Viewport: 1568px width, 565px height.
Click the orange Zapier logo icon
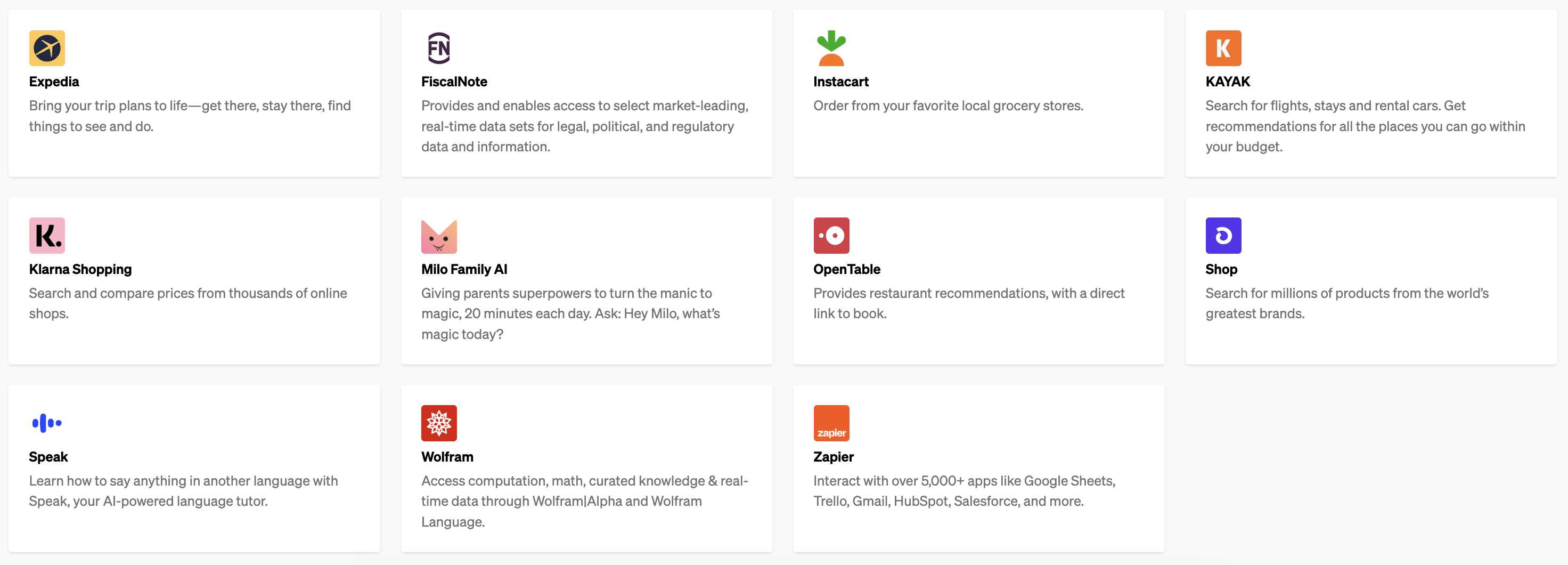[831, 423]
